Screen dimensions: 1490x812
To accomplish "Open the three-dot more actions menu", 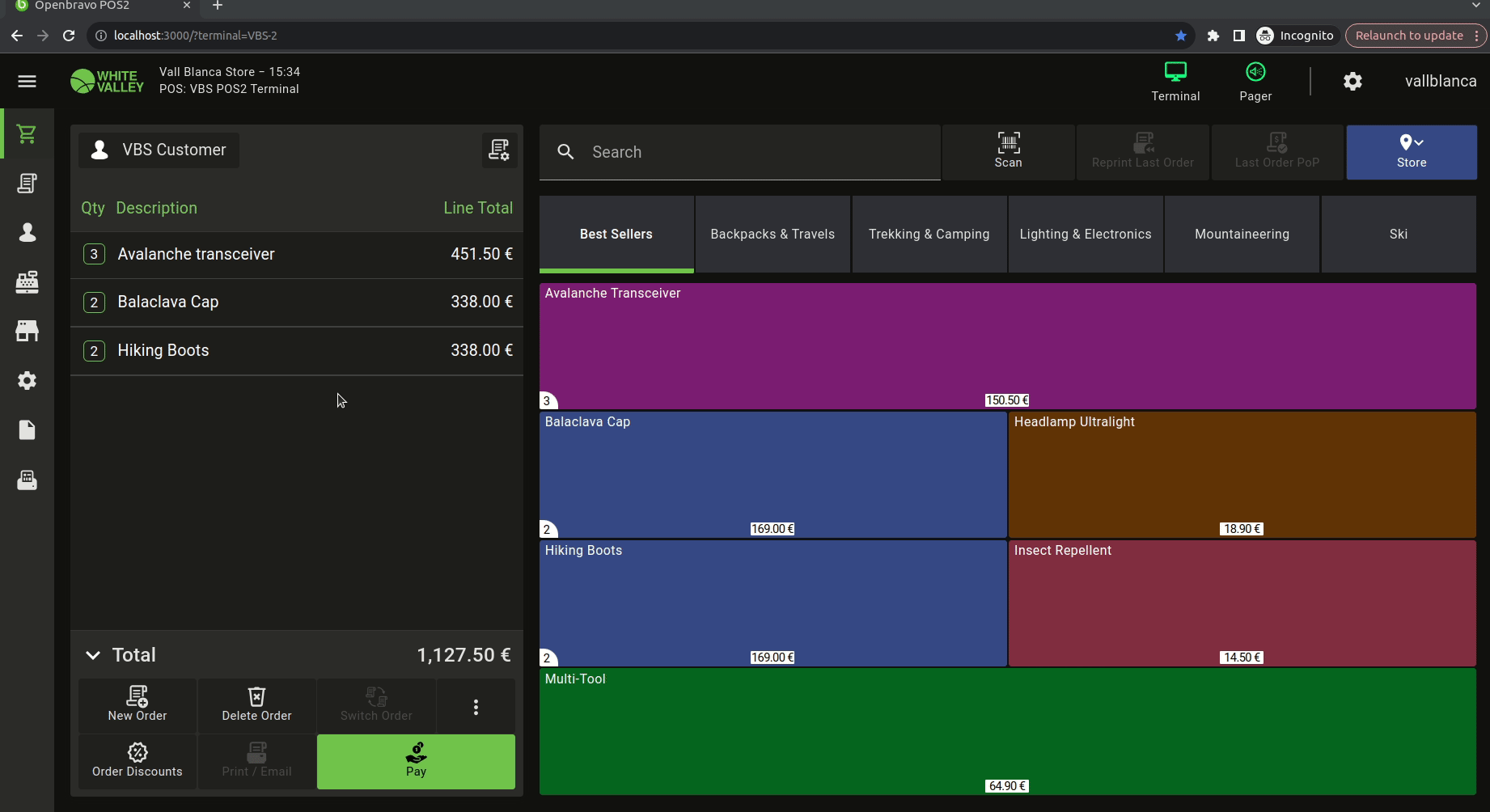I will point(476,707).
